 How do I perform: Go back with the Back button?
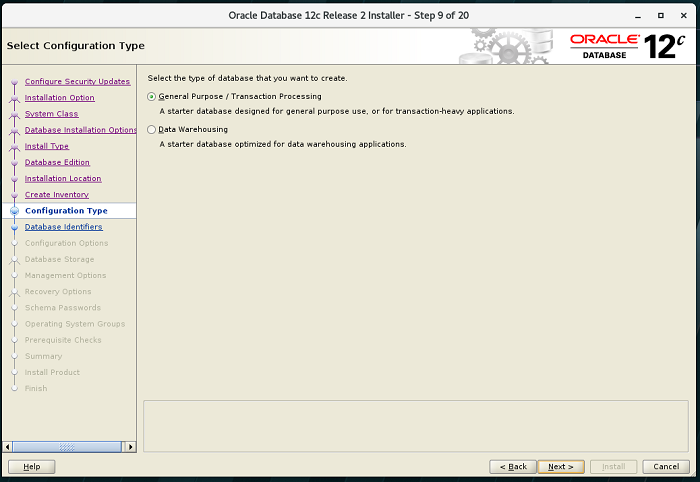pyautogui.click(x=512, y=467)
